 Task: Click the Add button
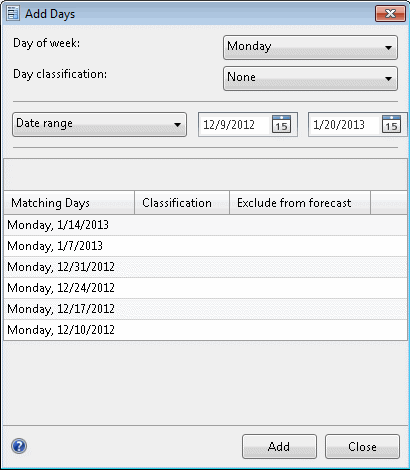(x=279, y=447)
